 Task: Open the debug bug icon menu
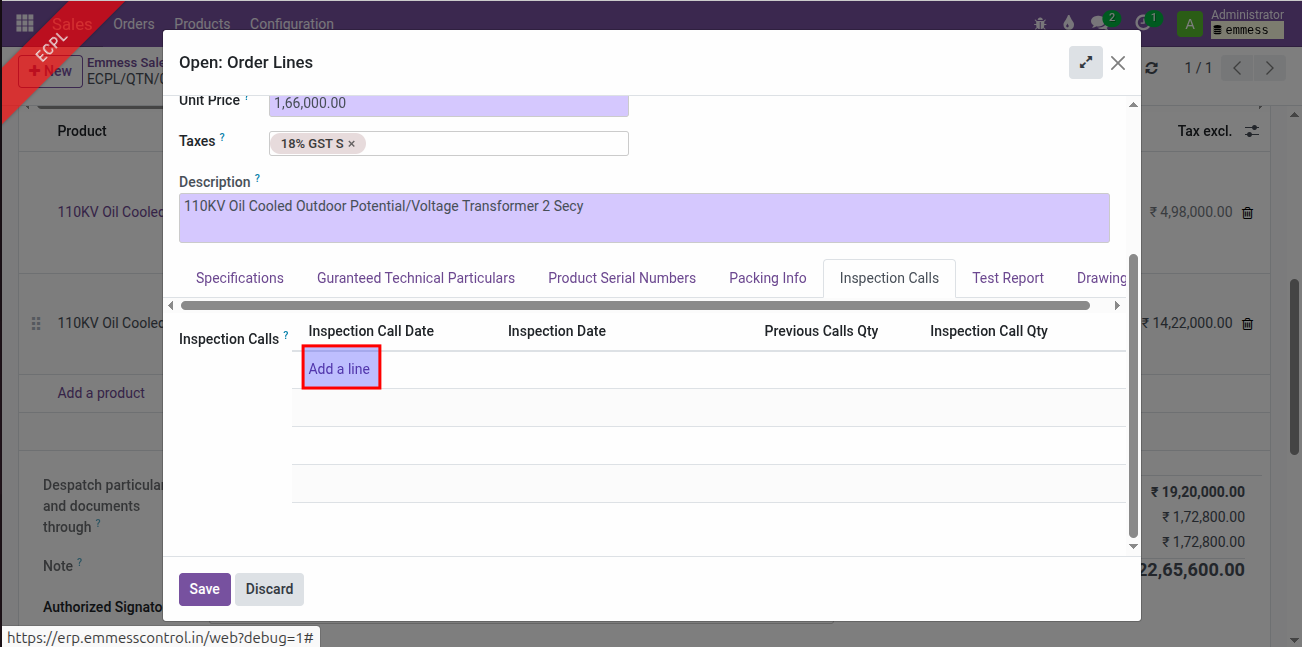[x=1041, y=23]
